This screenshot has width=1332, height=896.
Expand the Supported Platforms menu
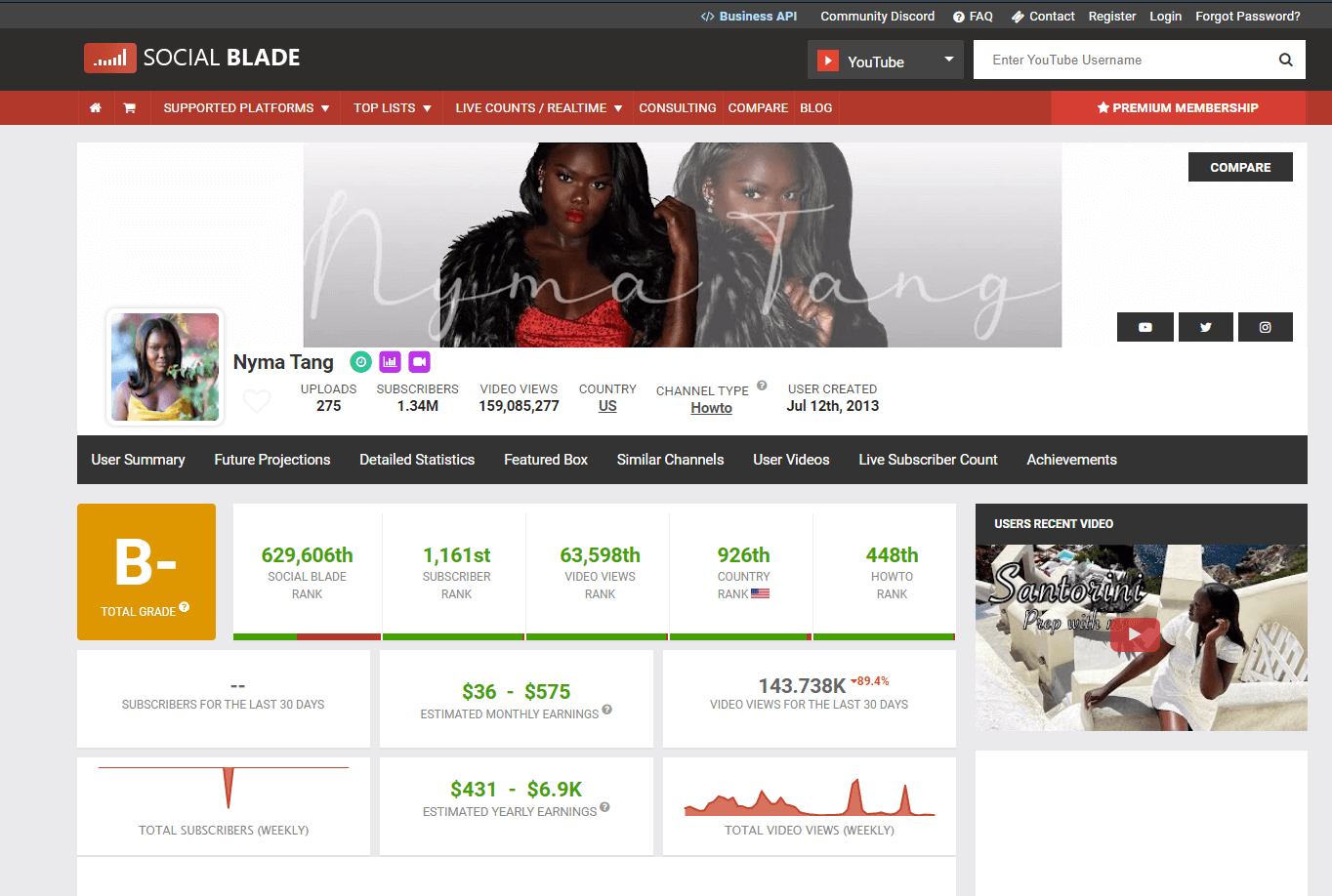point(245,107)
